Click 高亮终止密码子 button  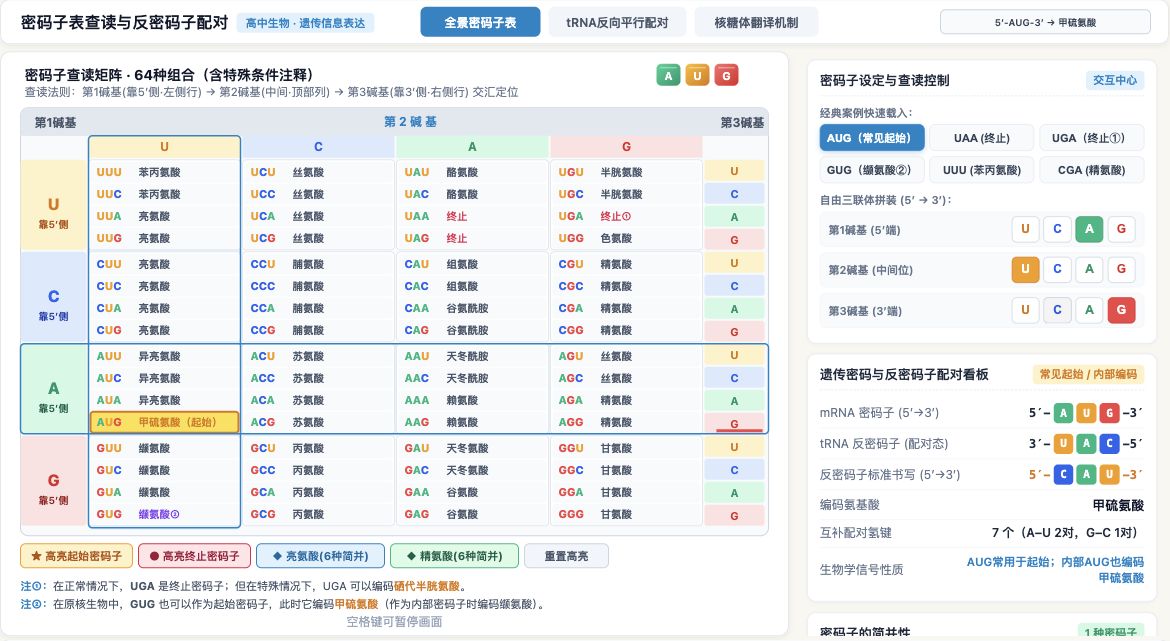tap(194, 556)
